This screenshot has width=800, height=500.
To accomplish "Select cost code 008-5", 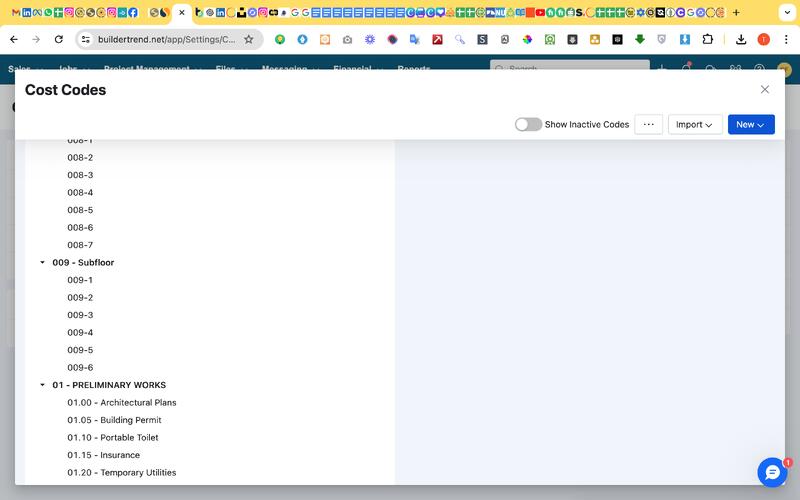I will pyautogui.click(x=80, y=210).
